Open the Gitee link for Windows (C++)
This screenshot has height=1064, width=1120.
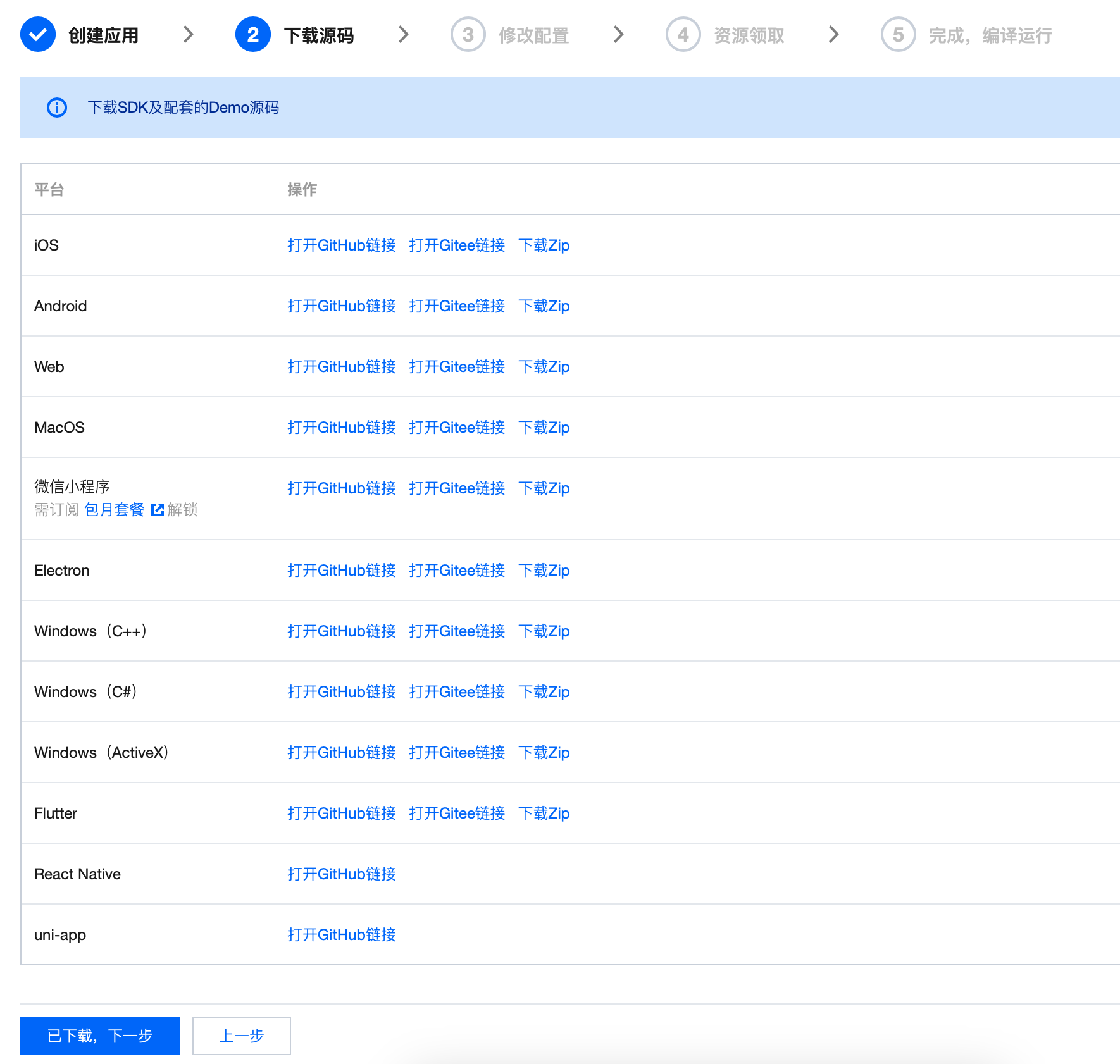(x=457, y=631)
